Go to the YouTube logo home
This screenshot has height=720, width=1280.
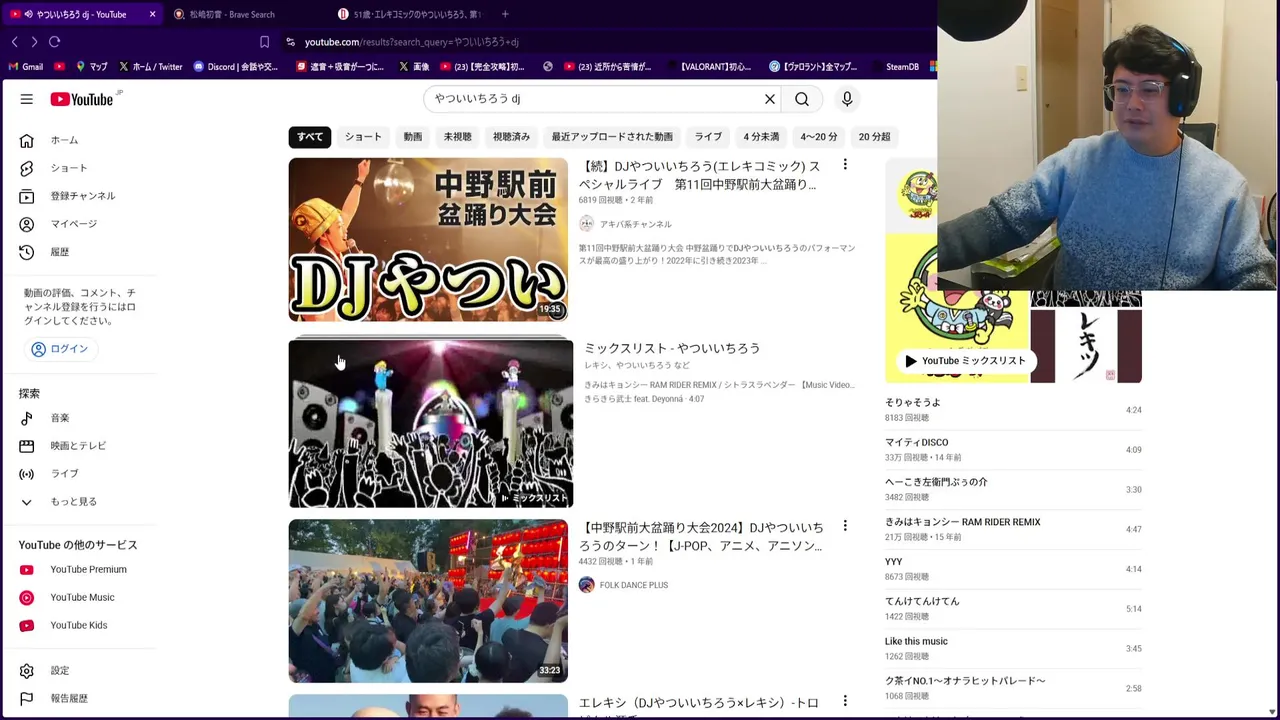coord(82,99)
